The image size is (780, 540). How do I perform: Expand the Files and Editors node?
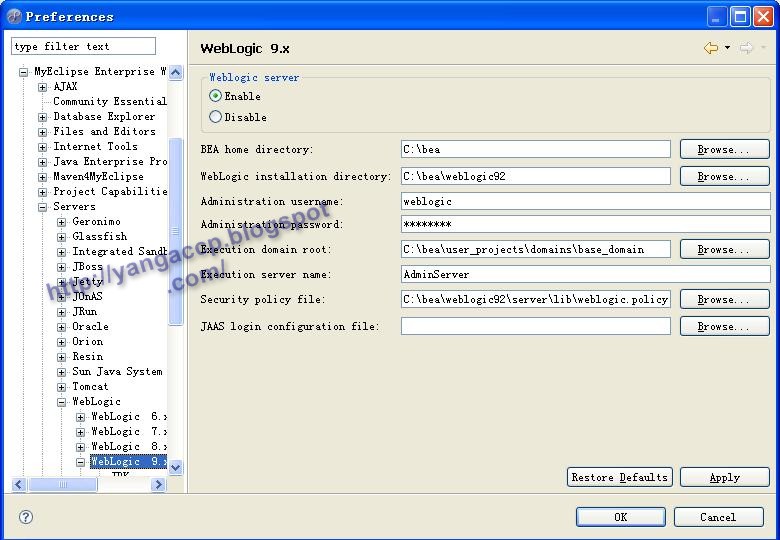point(42,132)
